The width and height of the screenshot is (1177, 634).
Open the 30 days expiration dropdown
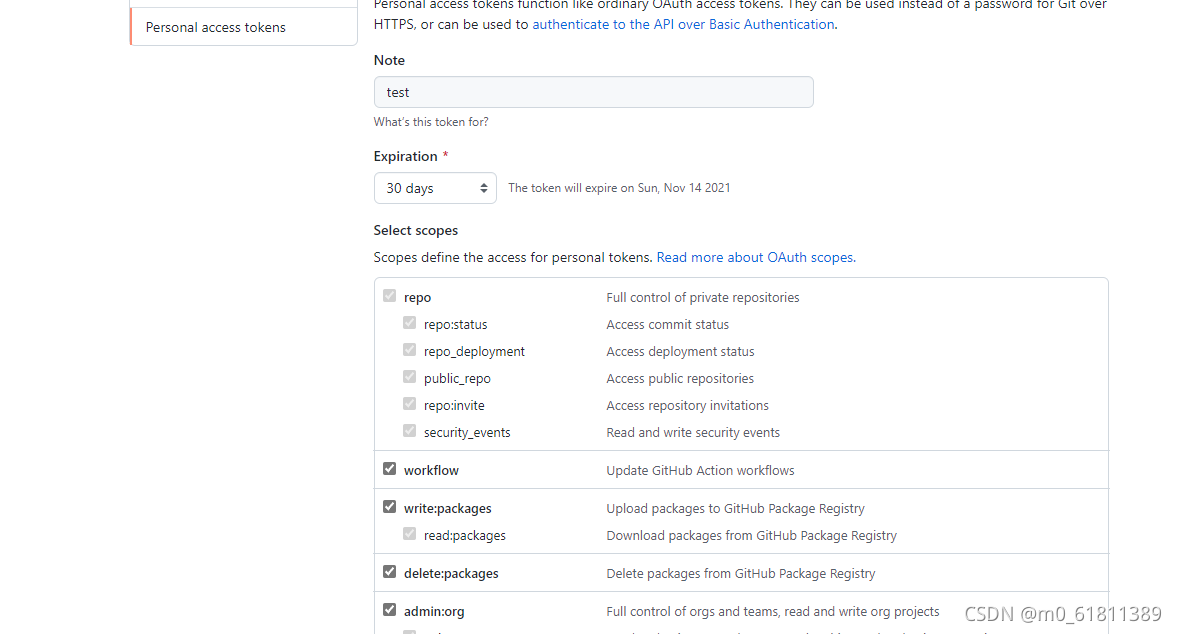coord(435,188)
